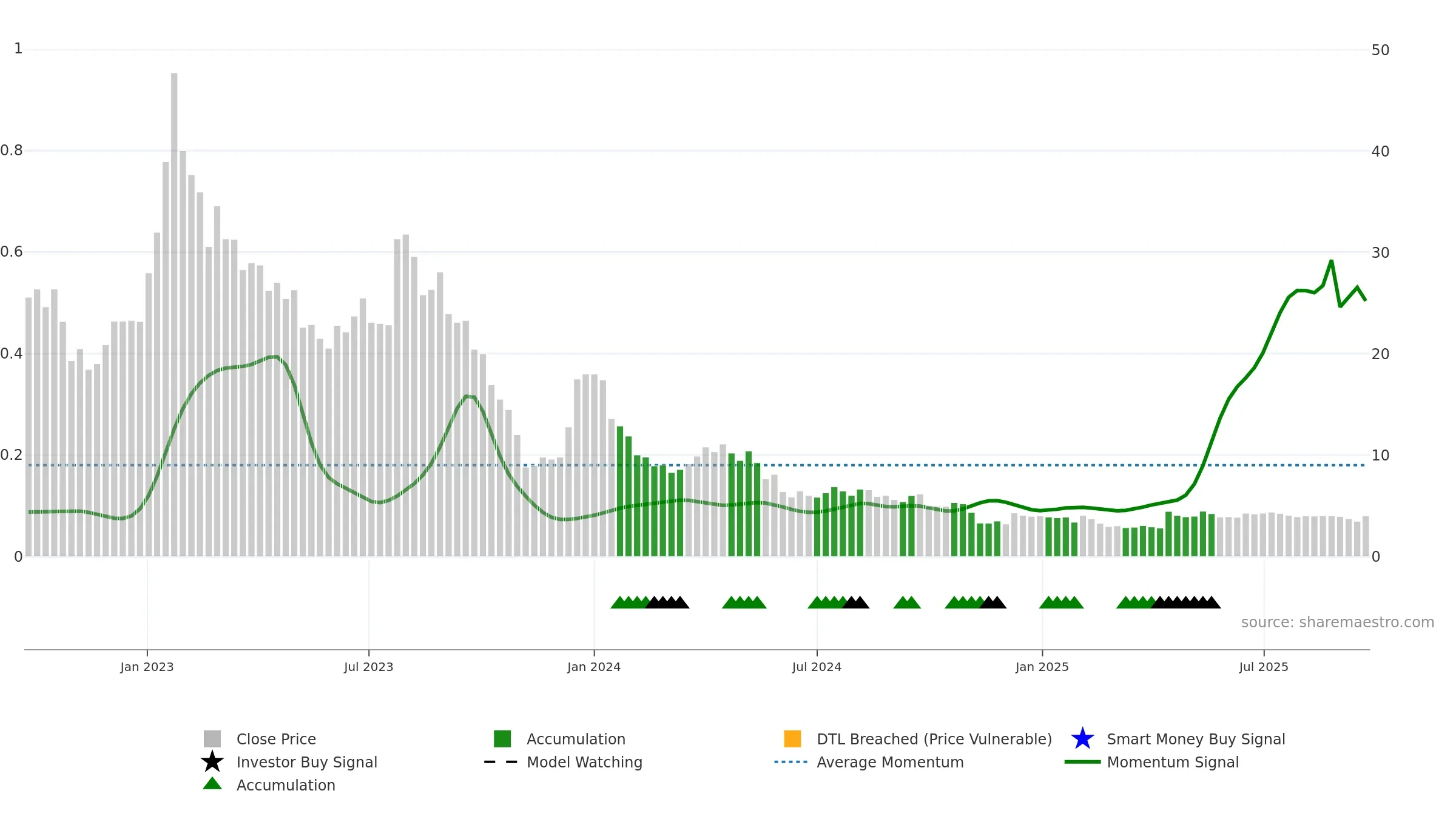
Task: Click the Jan 2024 axis label
Action: pyautogui.click(x=594, y=667)
